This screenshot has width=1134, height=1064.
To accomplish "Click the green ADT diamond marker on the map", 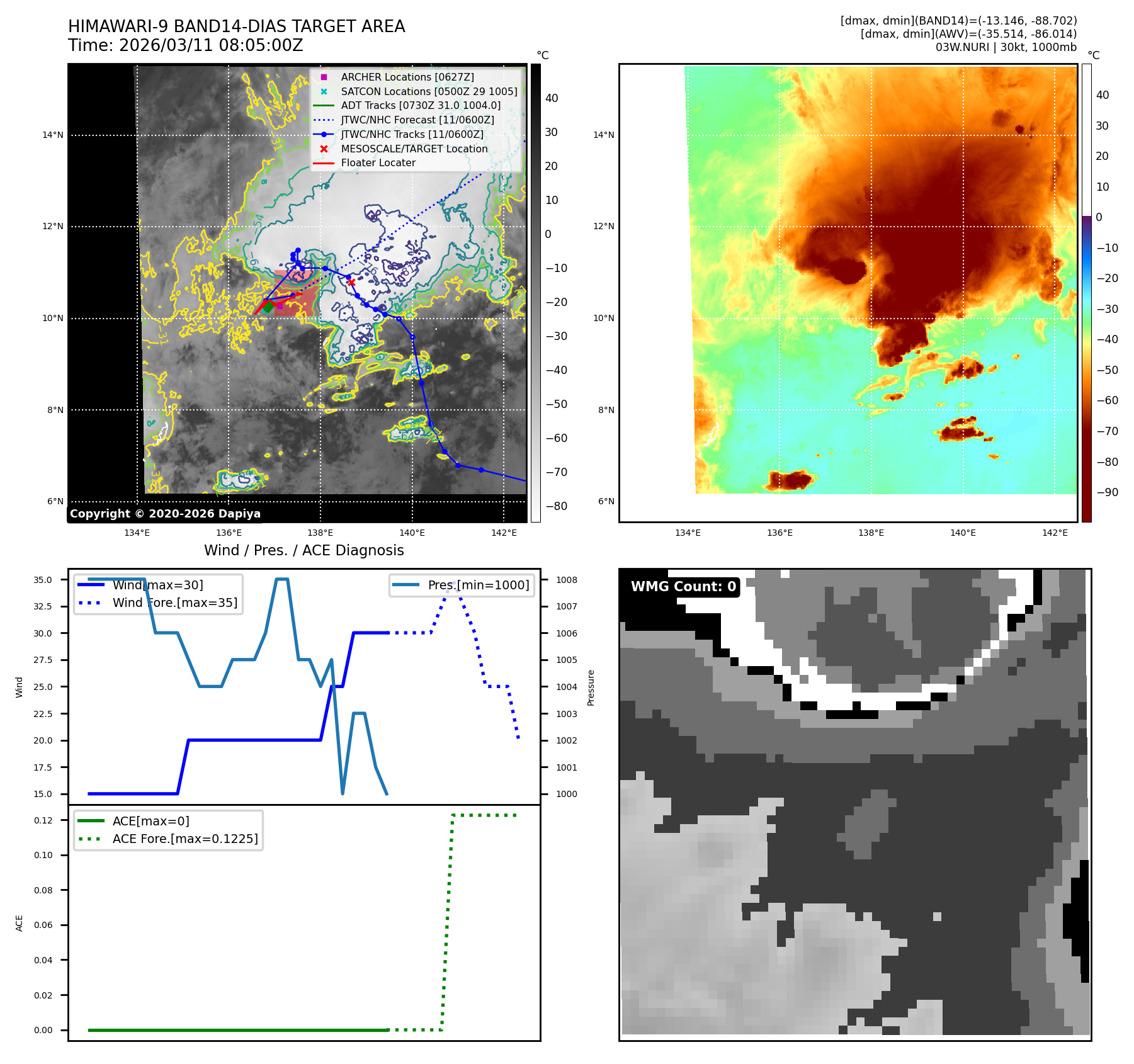I will (x=268, y=307).
